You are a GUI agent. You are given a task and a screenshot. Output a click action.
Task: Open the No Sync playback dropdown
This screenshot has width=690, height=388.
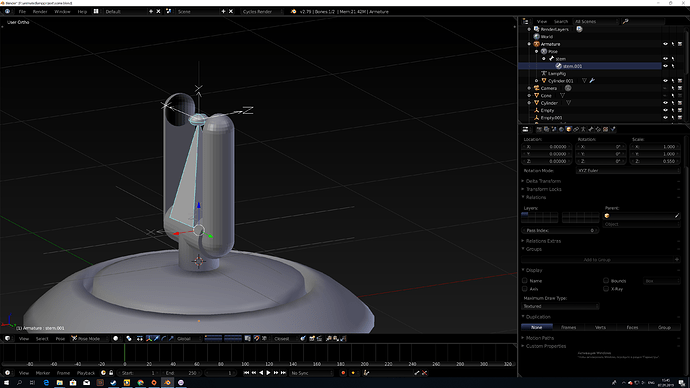point(312,373)
